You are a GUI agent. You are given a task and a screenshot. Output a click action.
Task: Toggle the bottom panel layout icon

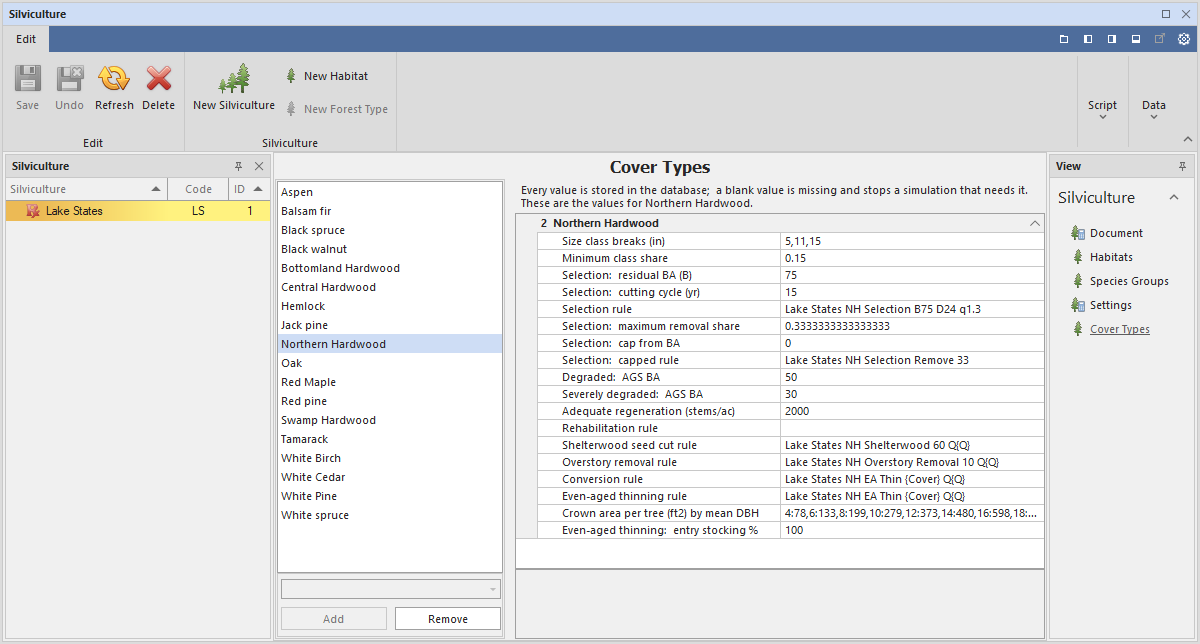point(1136,39)
